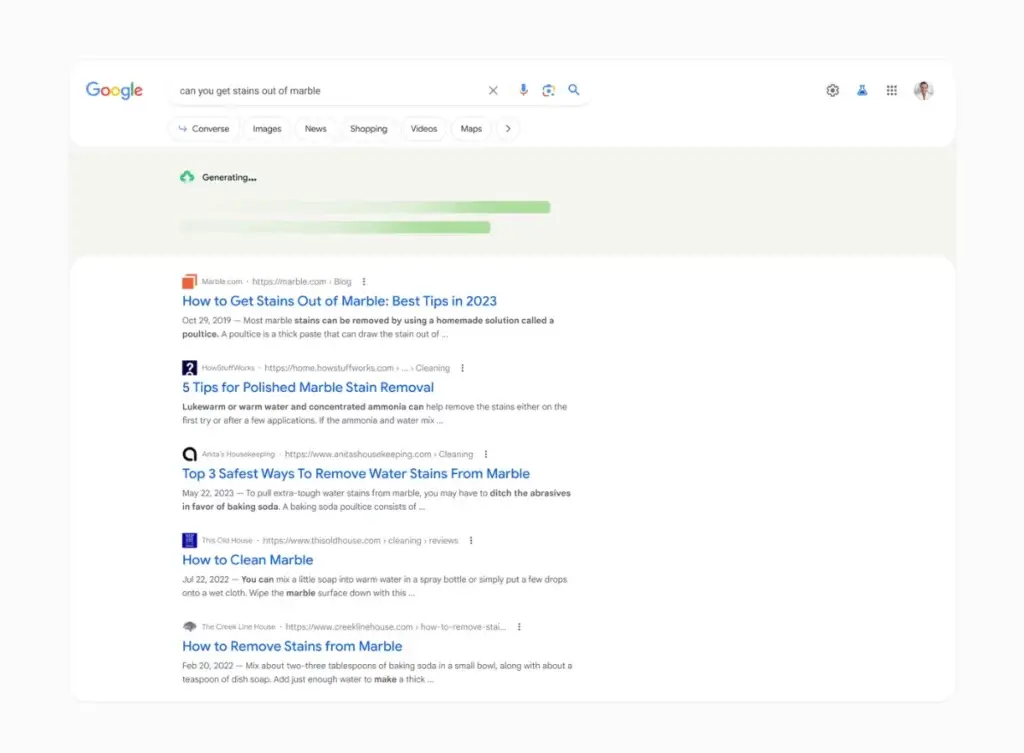Expand more filters with chevron arrow

(x=508, y=129)
